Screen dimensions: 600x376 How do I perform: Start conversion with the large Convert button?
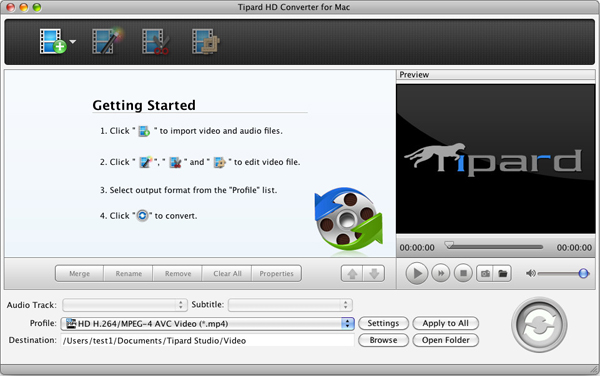540,325
